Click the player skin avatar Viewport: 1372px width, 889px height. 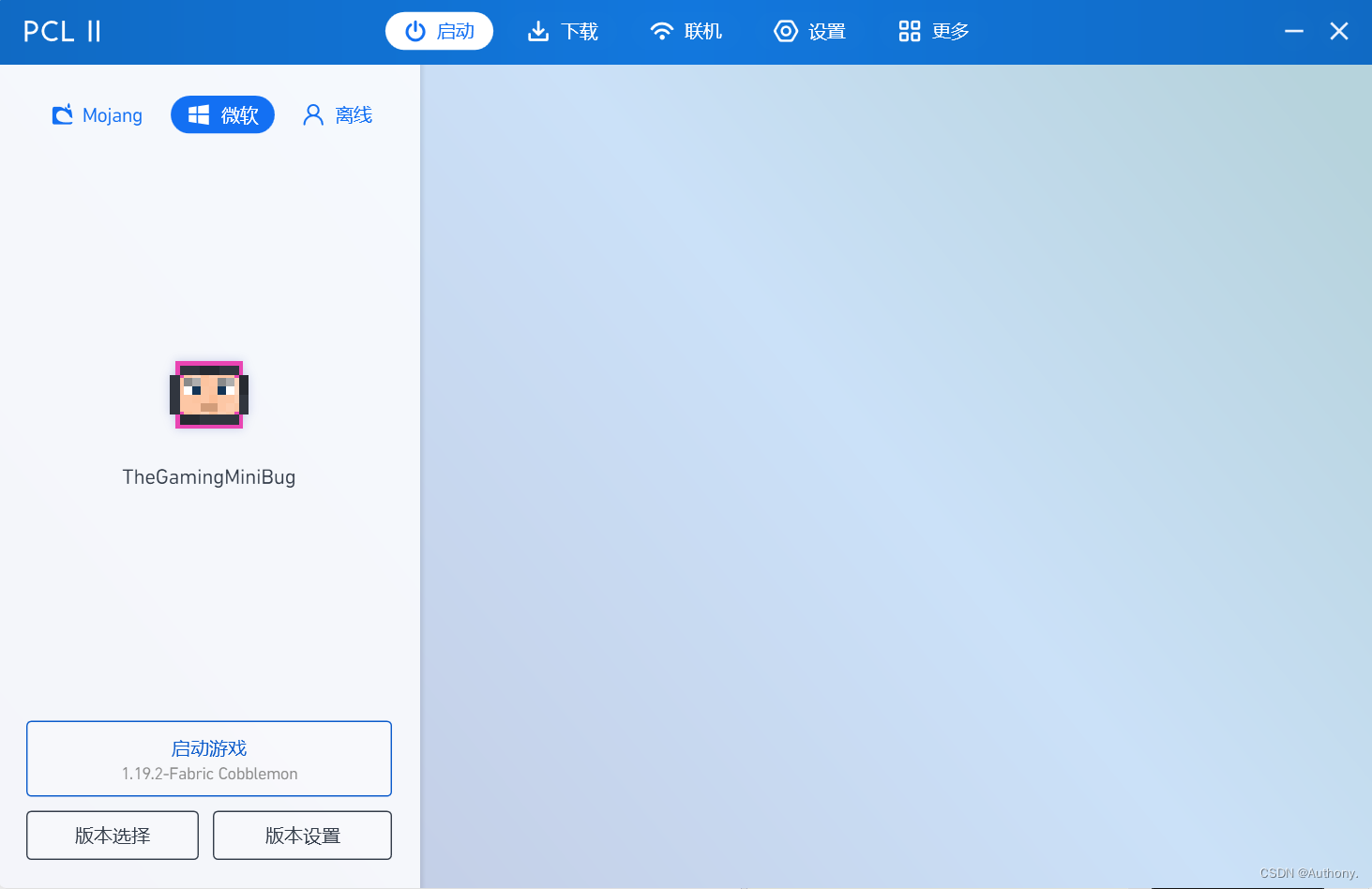(209, 395)
